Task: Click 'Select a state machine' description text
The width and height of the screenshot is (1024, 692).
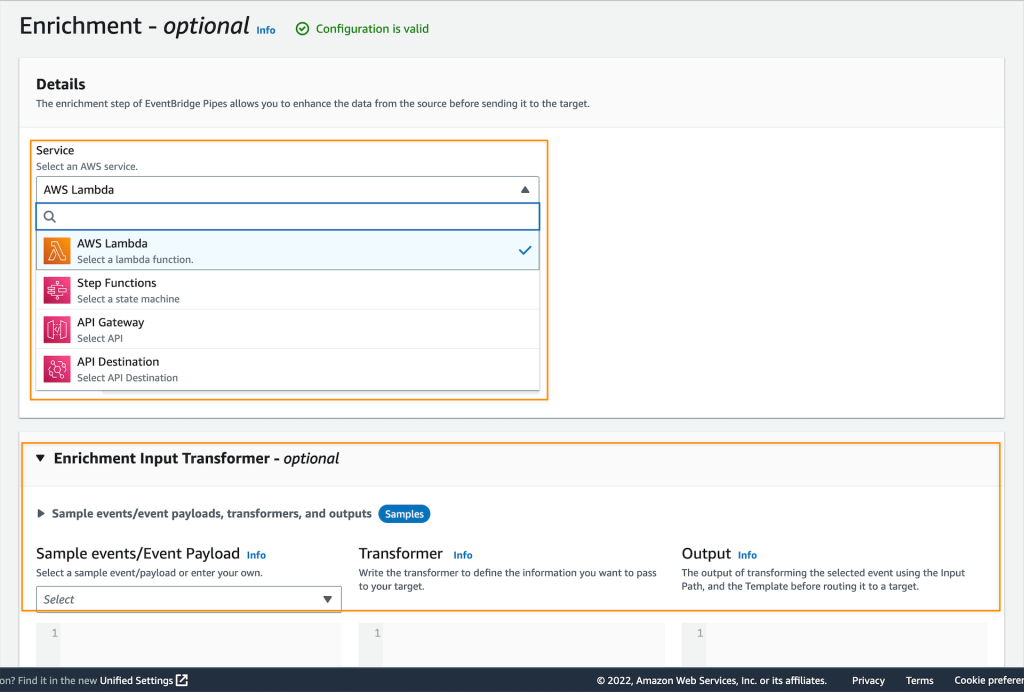Action: click(128, 299)
